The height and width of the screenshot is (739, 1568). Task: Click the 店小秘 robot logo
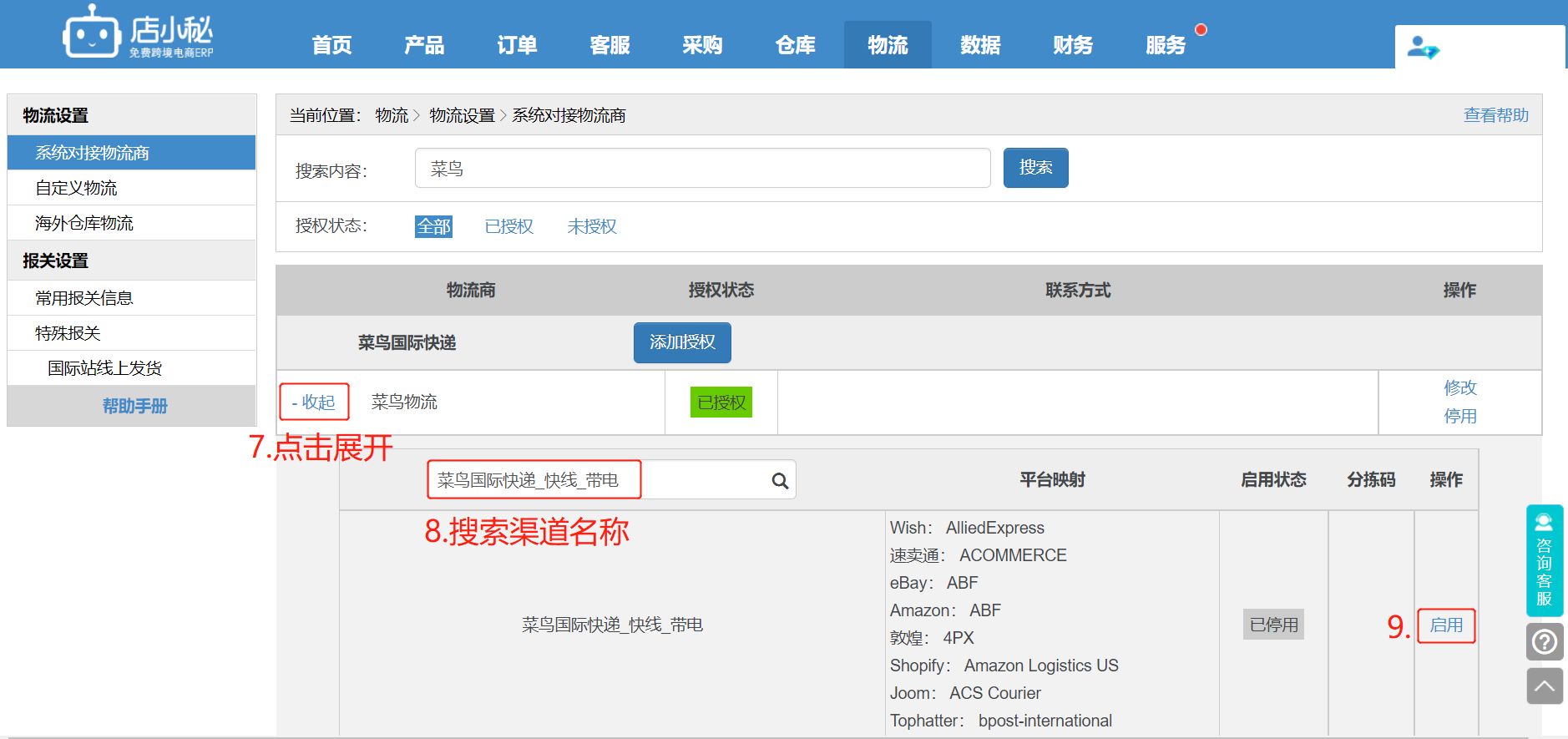139,32
